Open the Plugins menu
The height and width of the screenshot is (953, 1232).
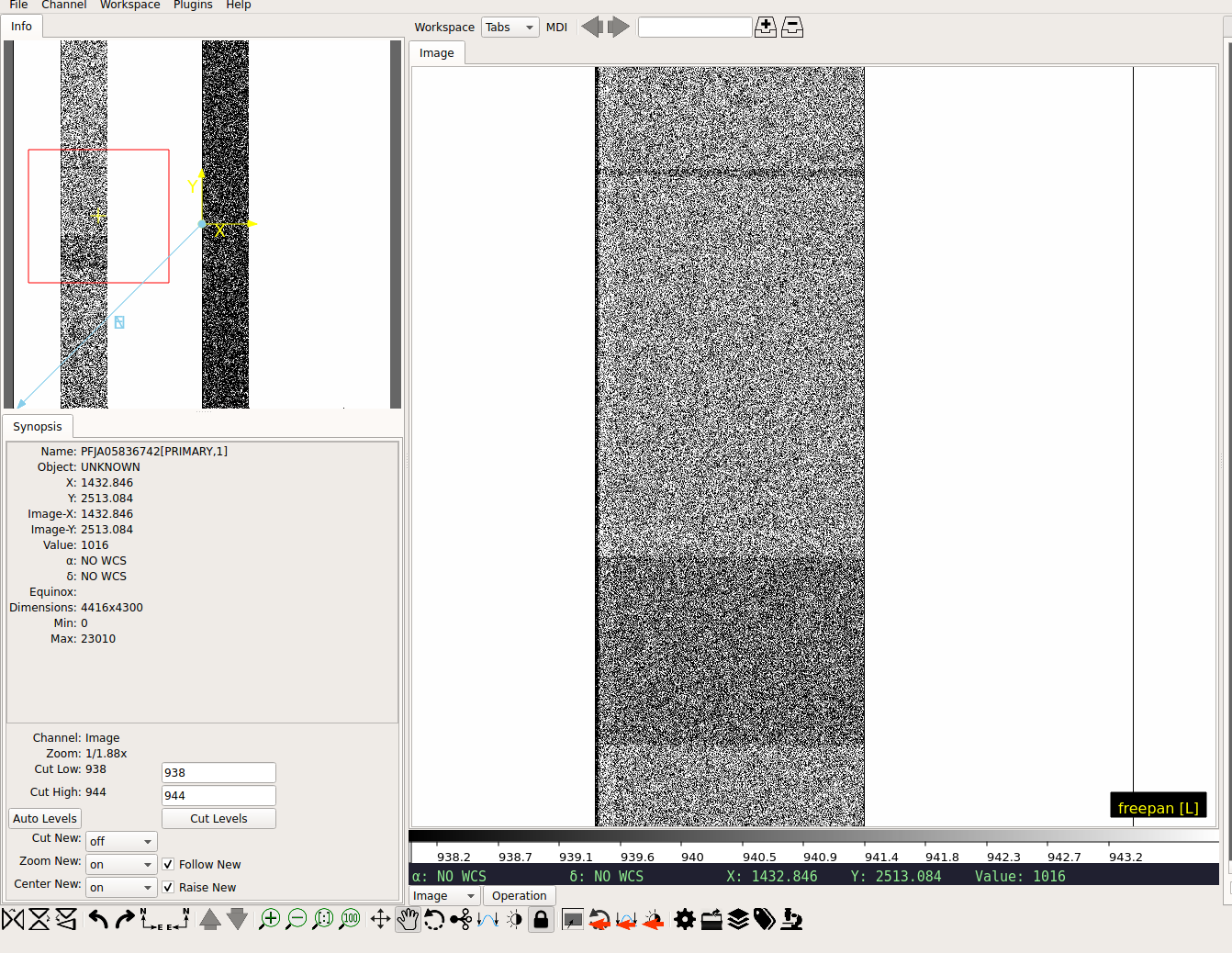193,5
